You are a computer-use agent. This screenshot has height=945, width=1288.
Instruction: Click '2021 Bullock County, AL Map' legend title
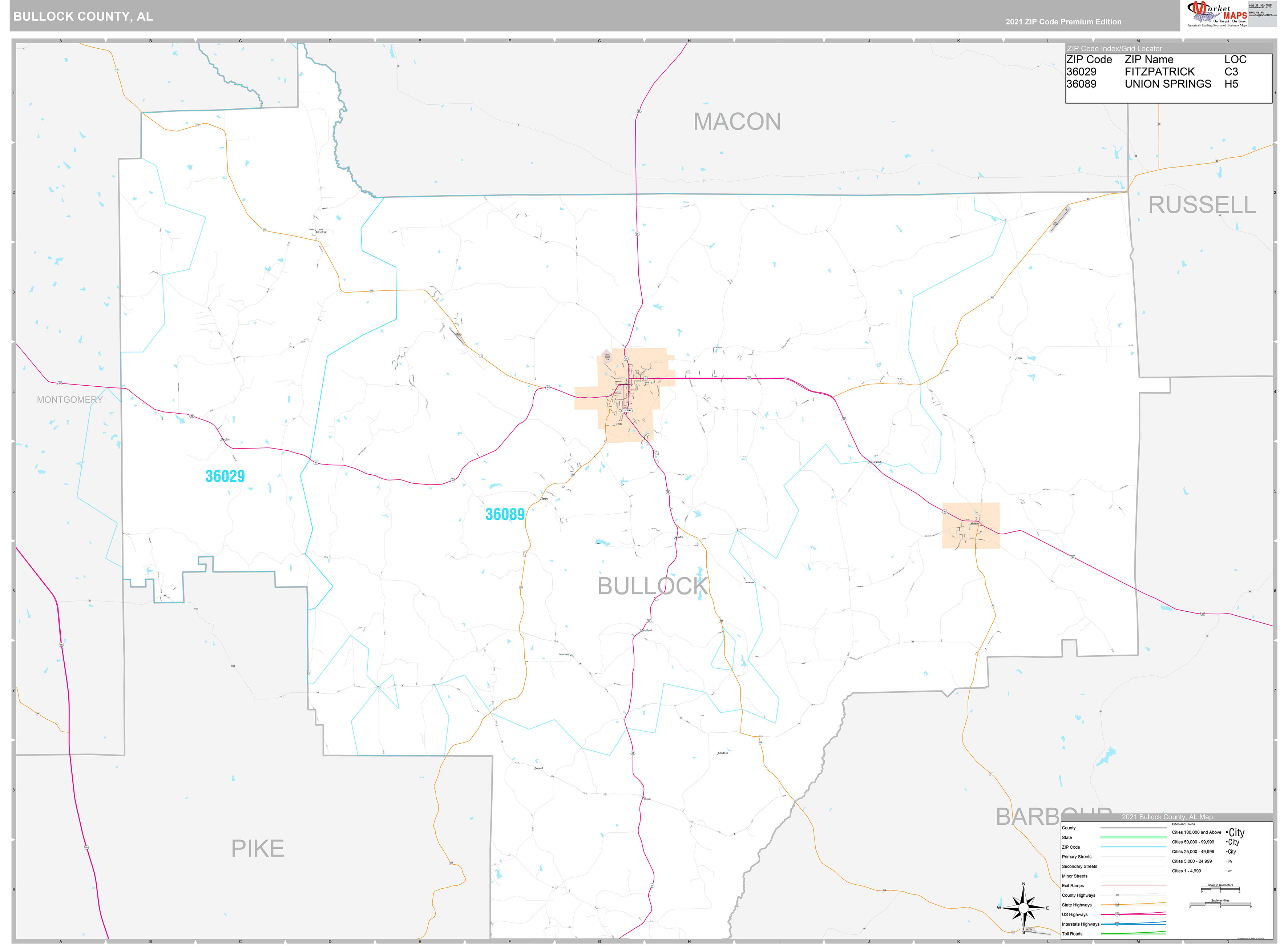coord(1167,817)
